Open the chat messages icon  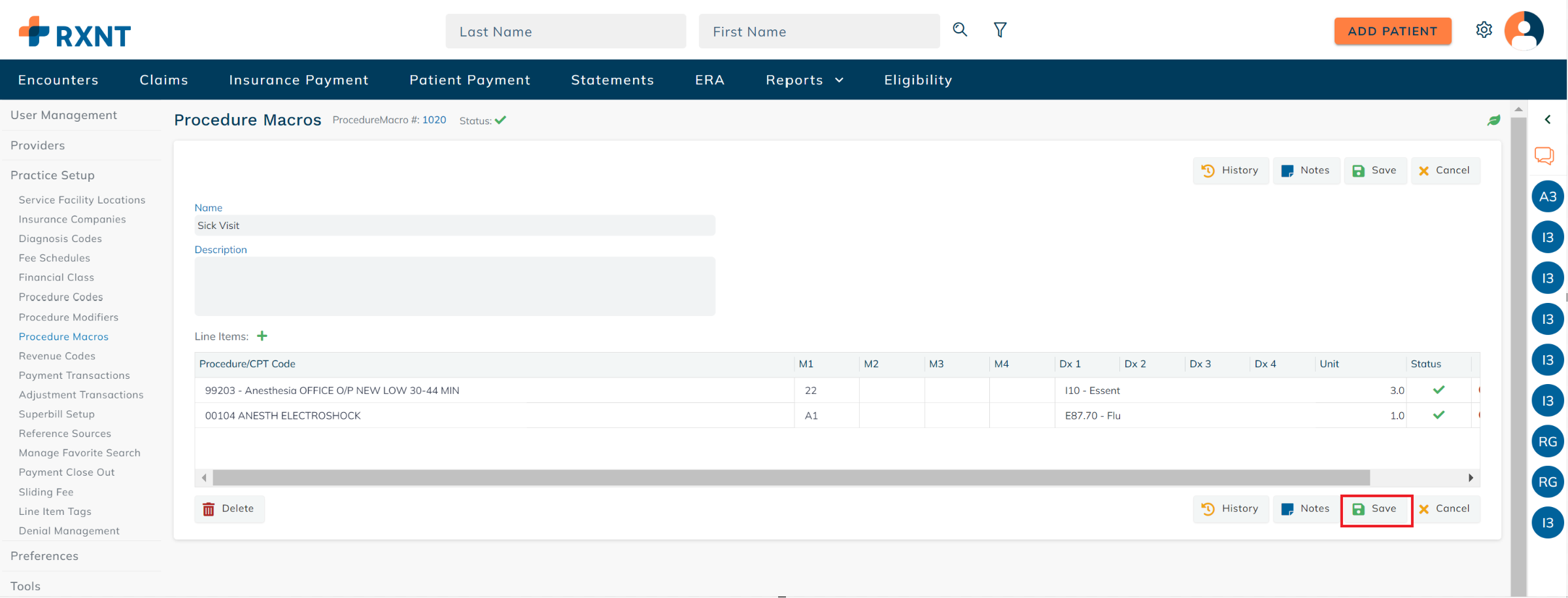(1544, 156)
